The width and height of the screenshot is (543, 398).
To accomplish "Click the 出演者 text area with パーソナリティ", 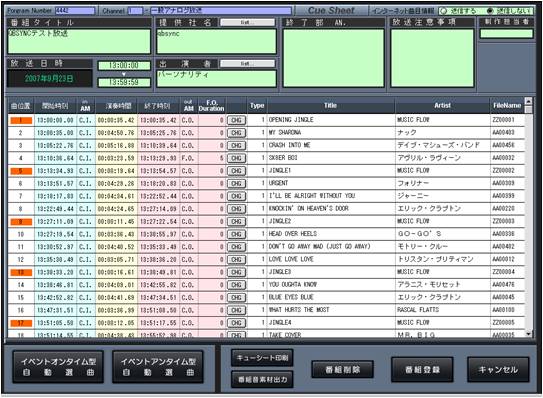I will 216,78.
